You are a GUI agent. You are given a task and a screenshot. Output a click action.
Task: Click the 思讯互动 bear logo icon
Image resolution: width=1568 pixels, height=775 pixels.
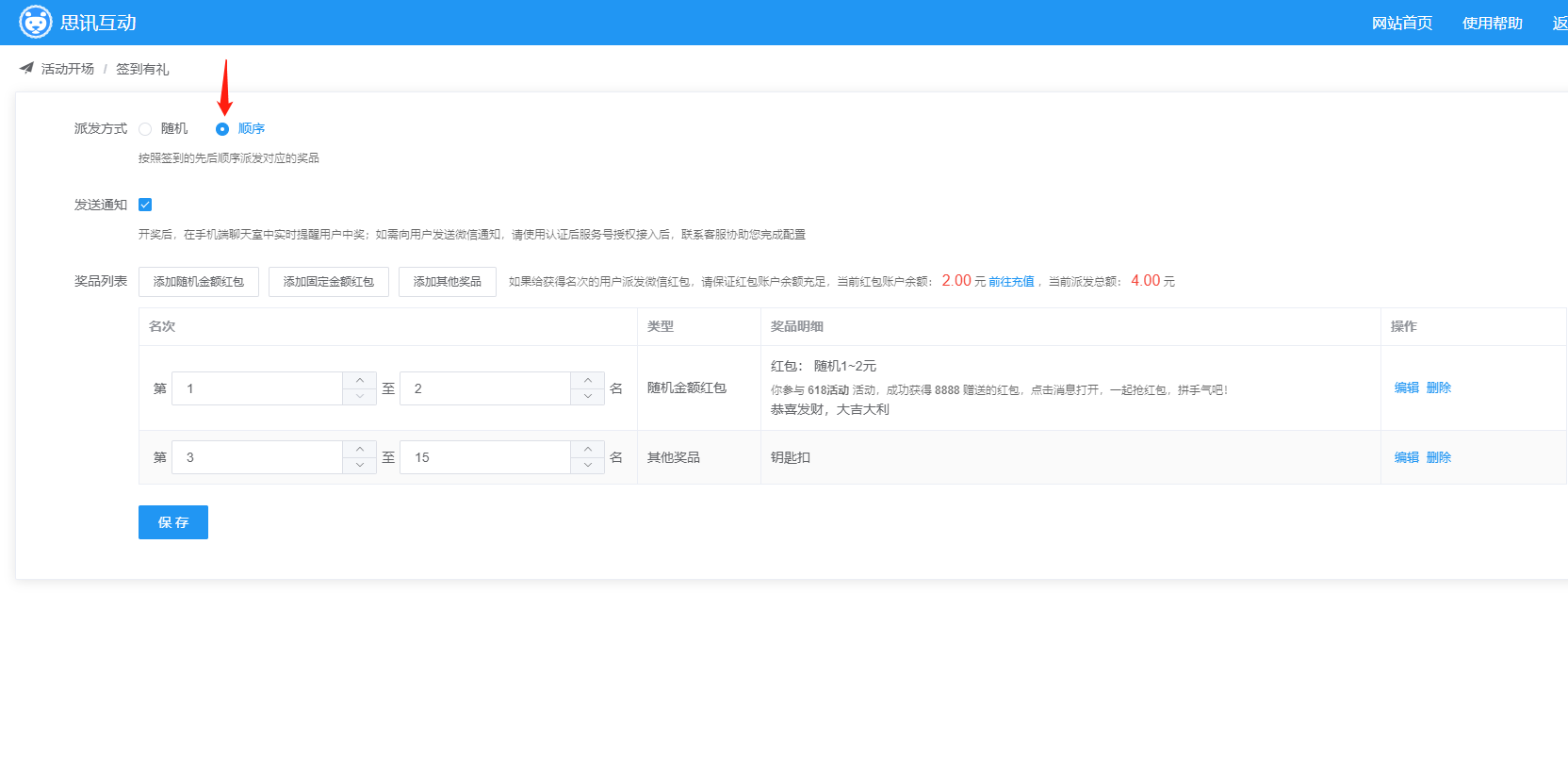(36, 22)
